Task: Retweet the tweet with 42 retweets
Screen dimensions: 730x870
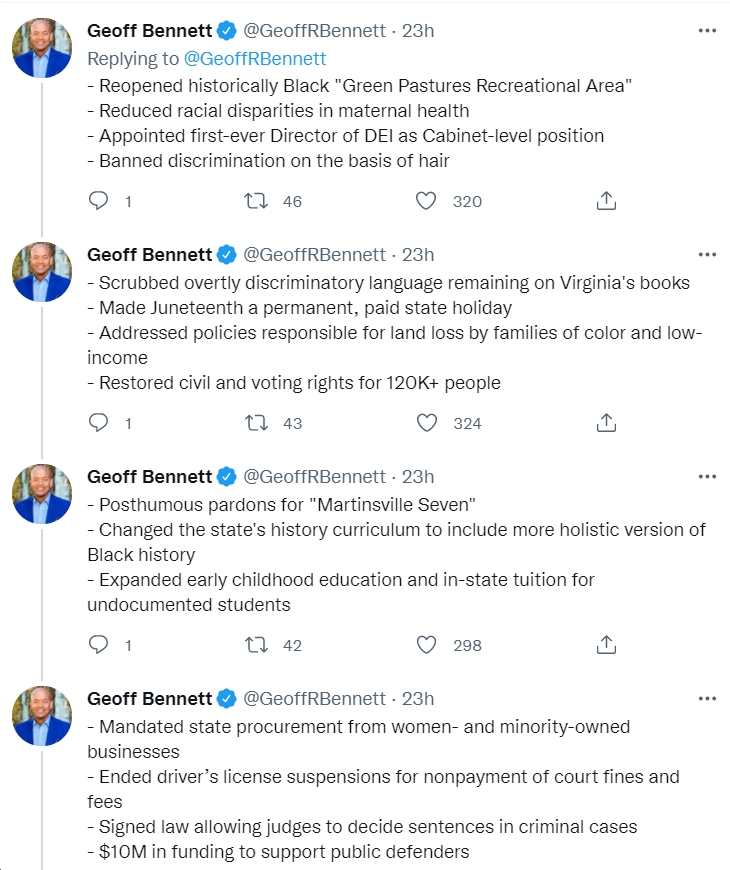Action: [256, 645]
